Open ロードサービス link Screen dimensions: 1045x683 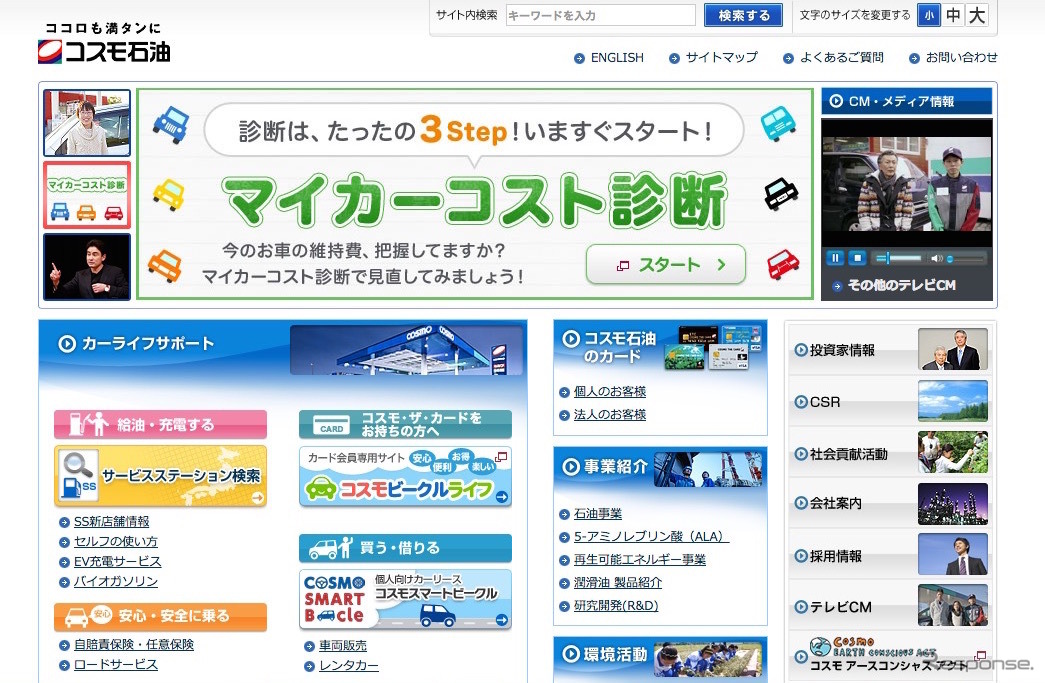pos(115,665)
